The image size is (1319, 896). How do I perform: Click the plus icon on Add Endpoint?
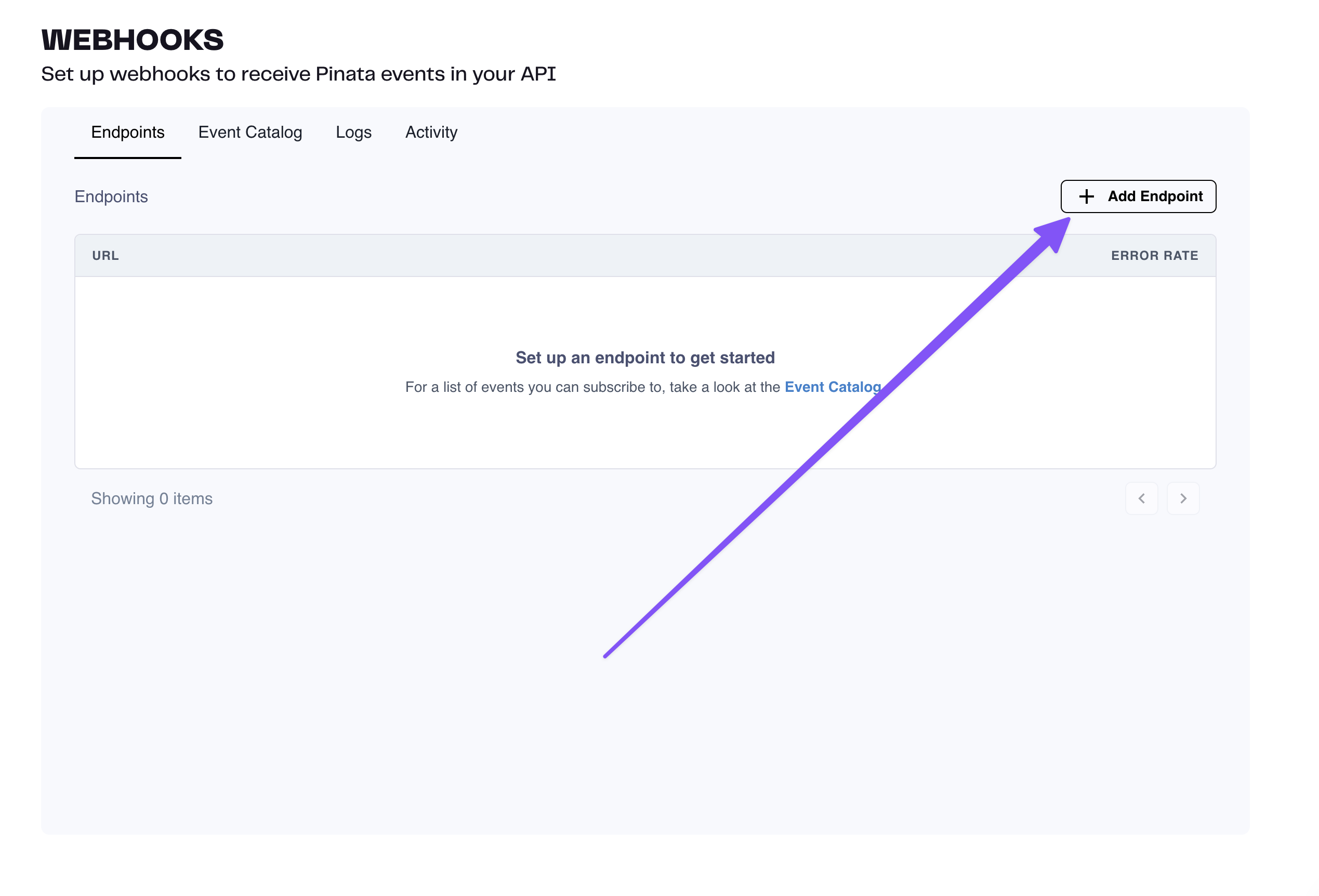[x=1086, y=196]
